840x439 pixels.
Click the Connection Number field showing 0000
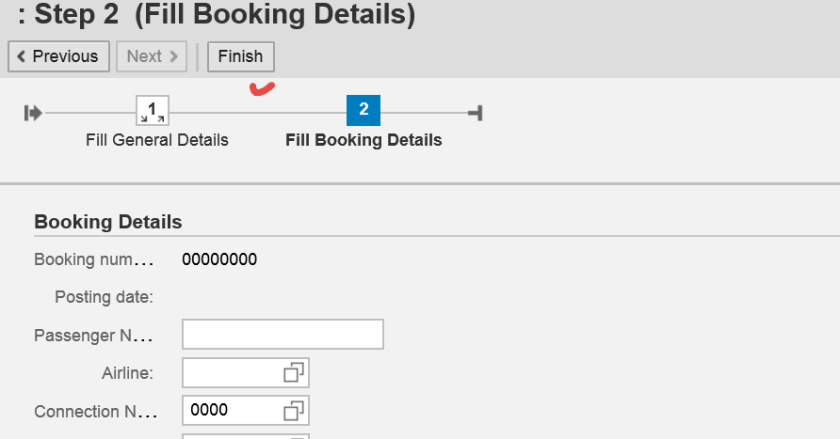click(230, 410)
